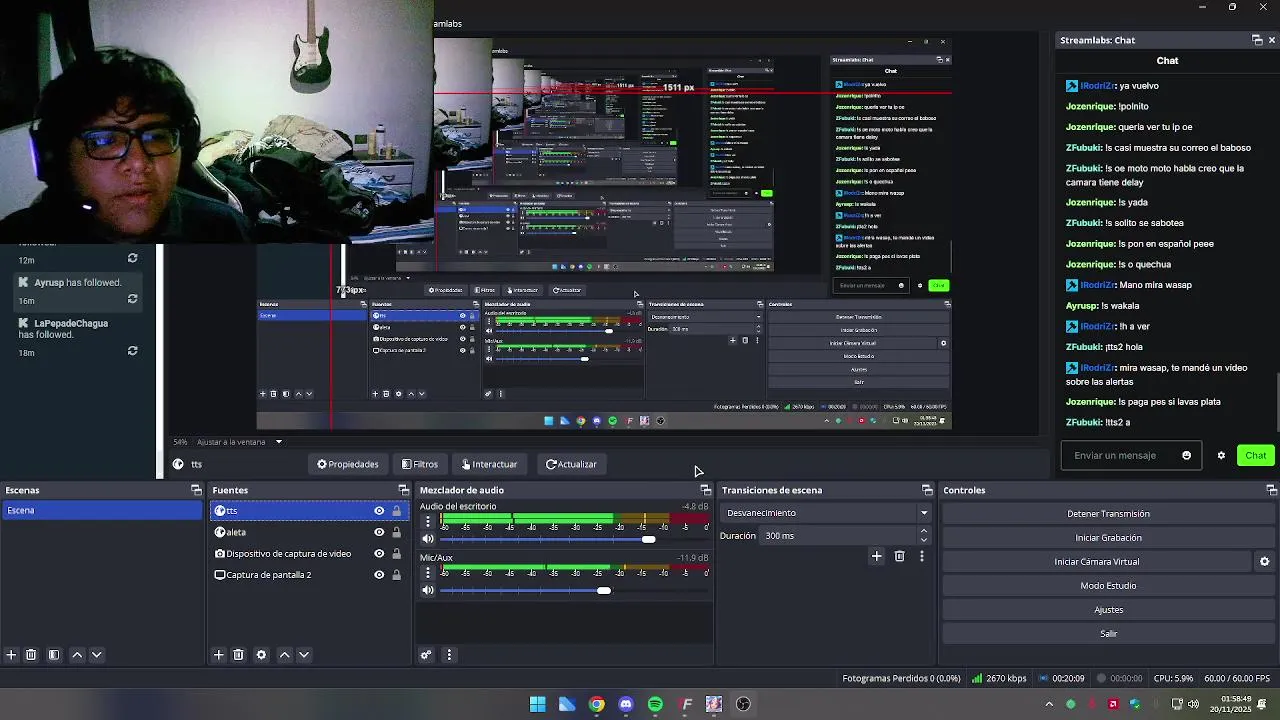Move scene up arrow in Escenas panel
The height and width of the screenshot is (720, 1280).
(77, 655)
